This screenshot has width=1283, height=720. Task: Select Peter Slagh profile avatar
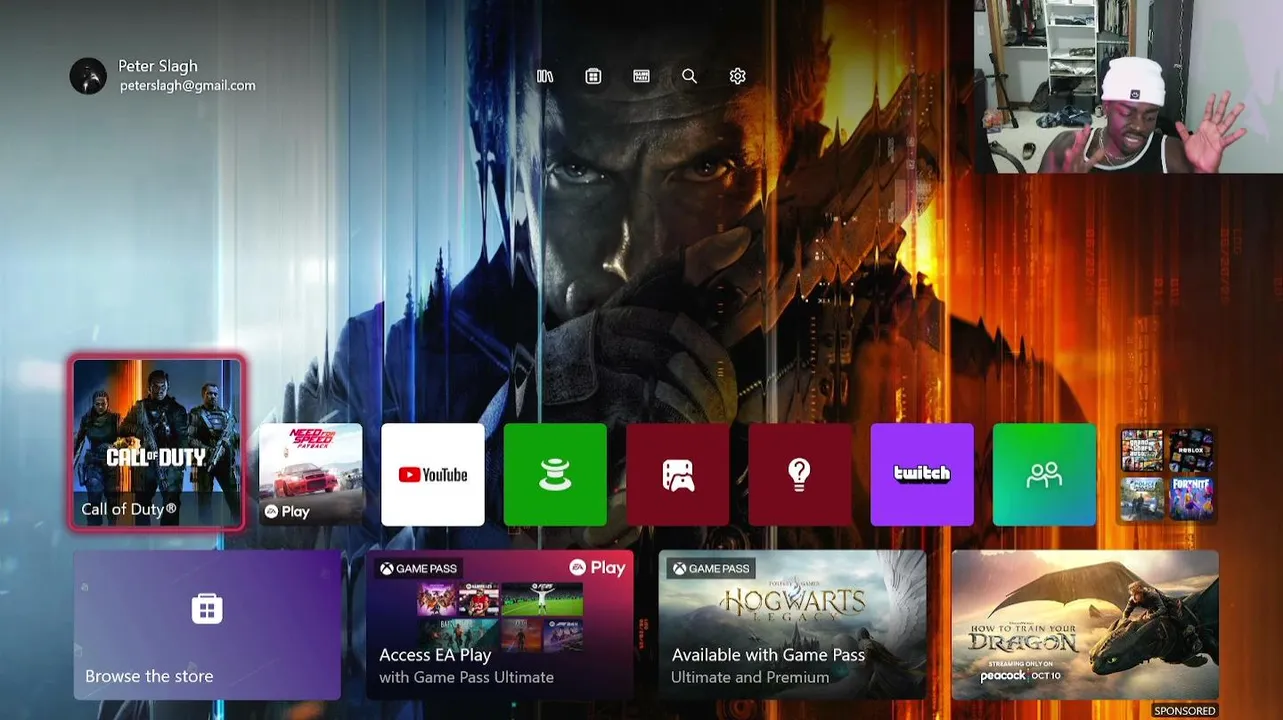pyautogui.click(x=88, y=76)
